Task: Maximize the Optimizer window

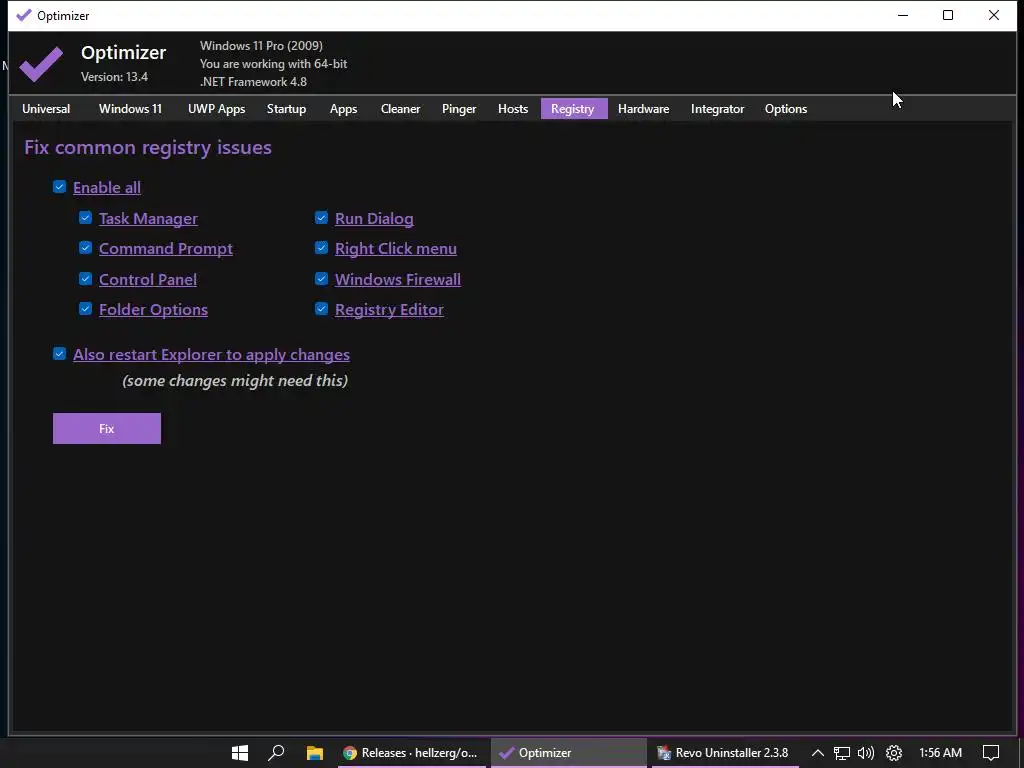Action: 948,15
